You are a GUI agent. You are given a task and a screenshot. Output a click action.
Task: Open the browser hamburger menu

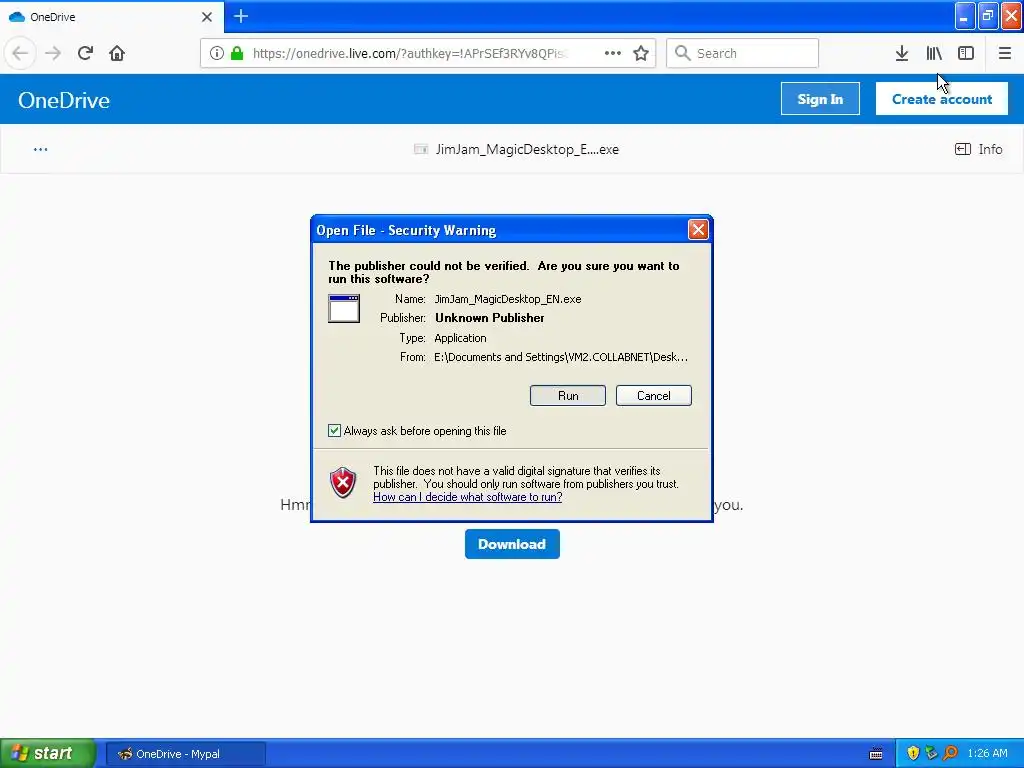click(1004, 53)
